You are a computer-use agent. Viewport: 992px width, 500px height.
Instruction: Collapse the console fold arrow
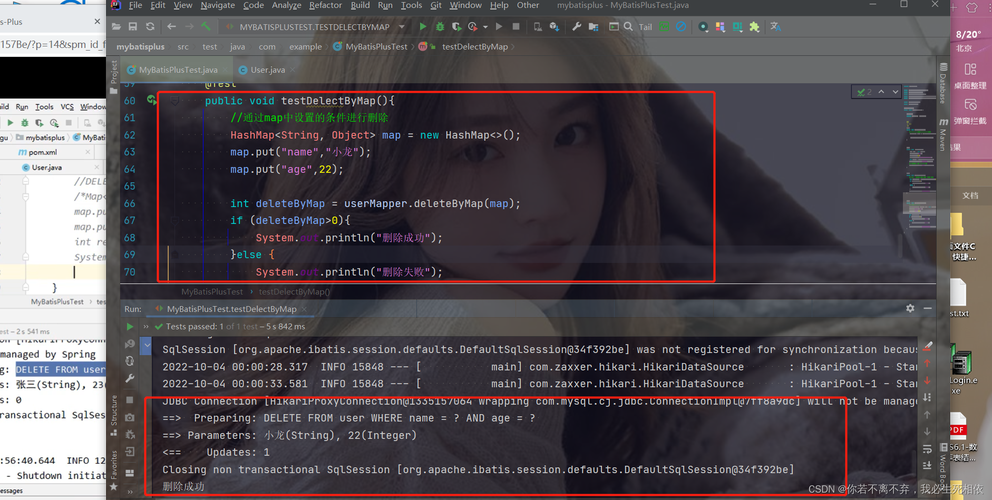(147, 346)
